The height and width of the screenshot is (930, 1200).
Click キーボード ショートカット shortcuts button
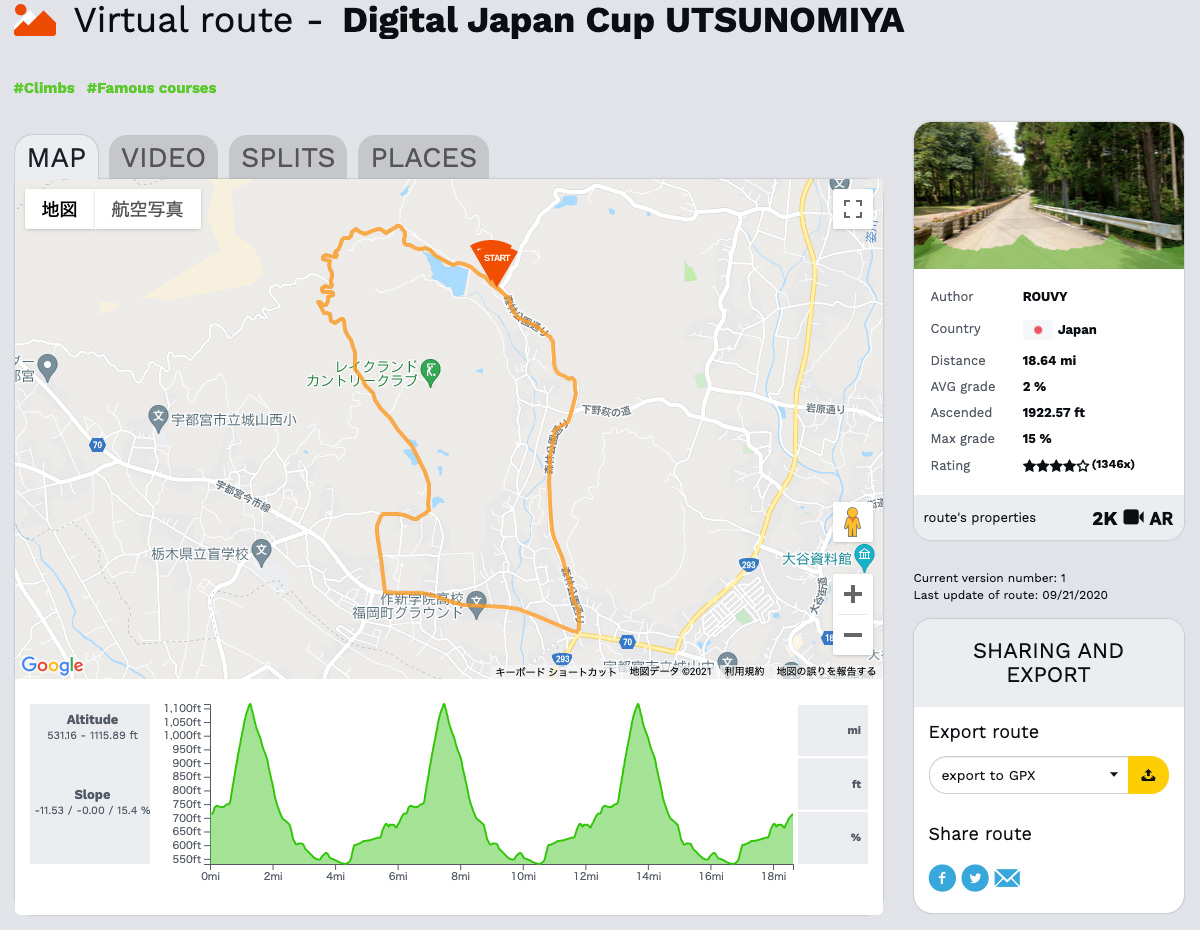(556, 671)
